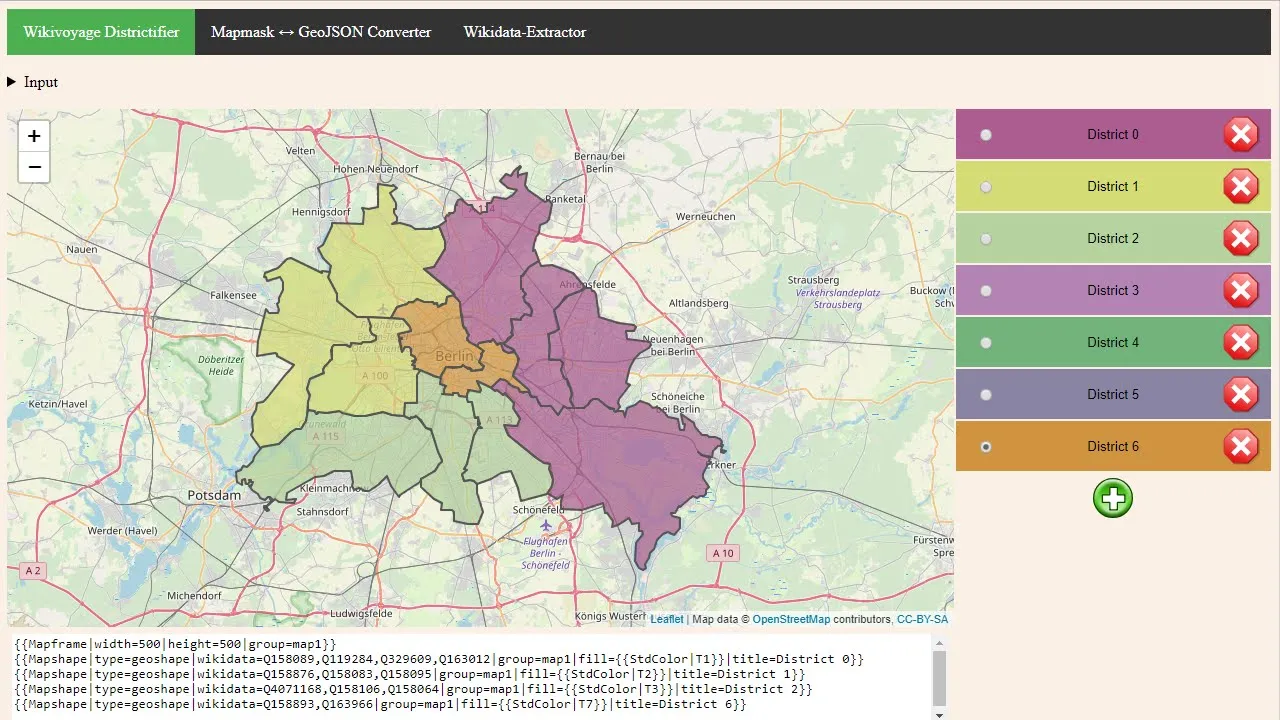The height and width of the screenshot is (720, 1280).
Task: Click scrollbar up arrow of output box
Action: (x=939, y=643)
